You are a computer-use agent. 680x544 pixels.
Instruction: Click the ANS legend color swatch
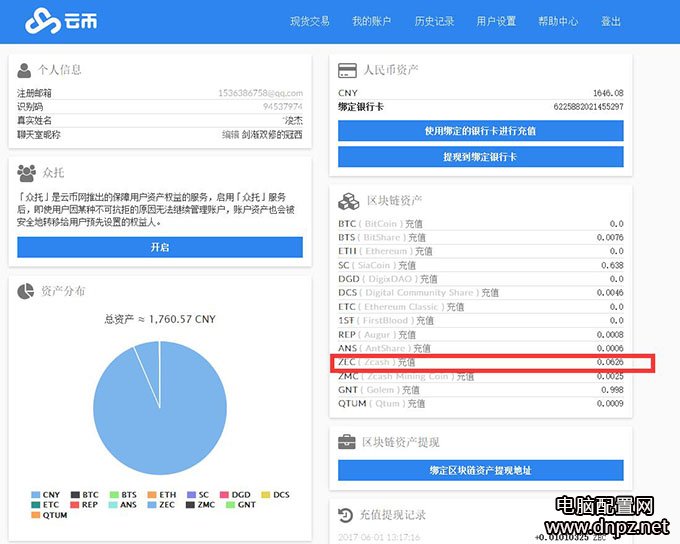pos(113,505)
